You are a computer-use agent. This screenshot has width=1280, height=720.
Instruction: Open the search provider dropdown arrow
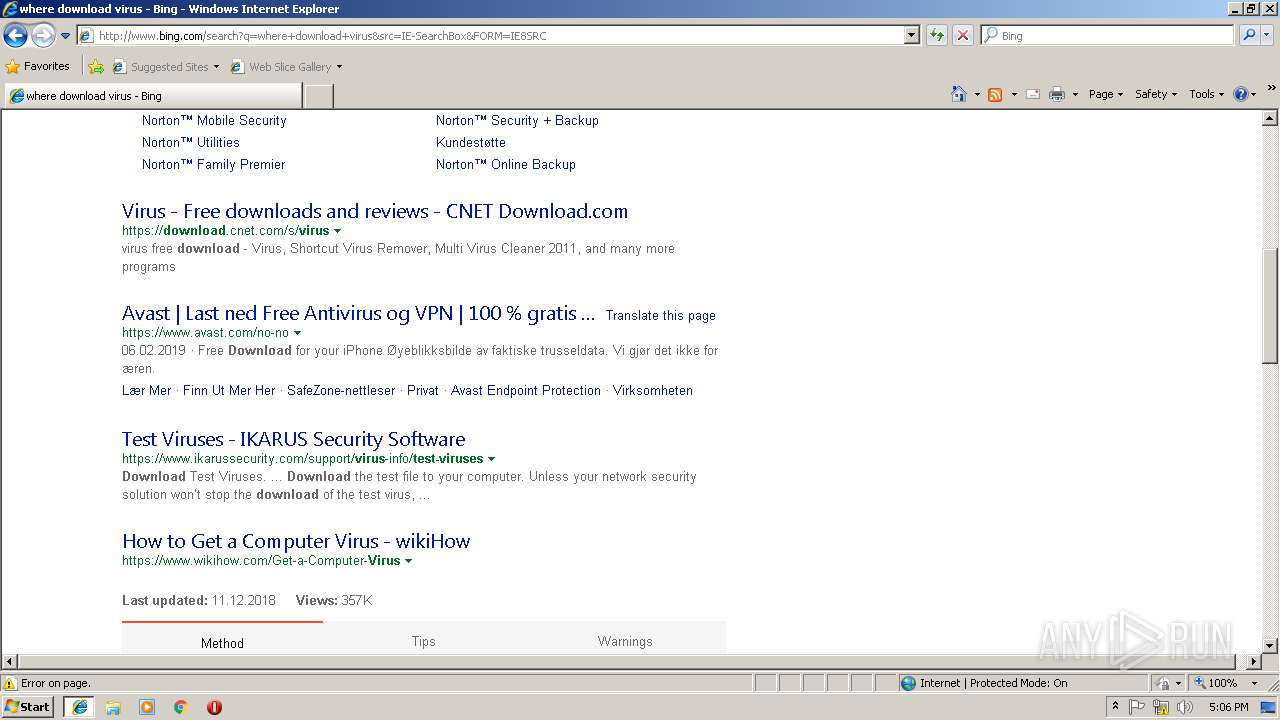(x=1267, y=35)
